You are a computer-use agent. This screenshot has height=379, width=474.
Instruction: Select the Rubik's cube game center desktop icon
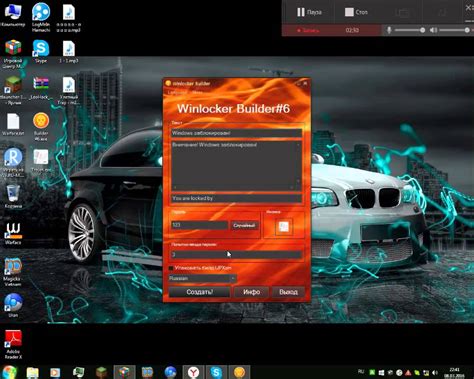coord(13,54)
